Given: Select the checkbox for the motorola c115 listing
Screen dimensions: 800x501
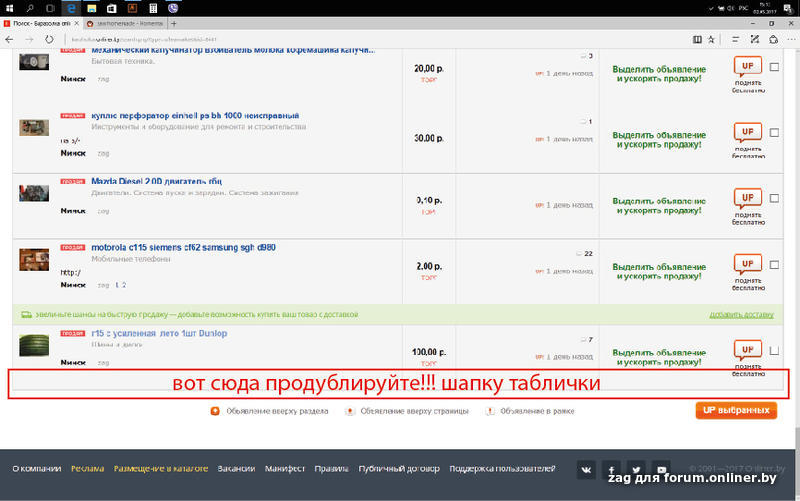Looking at the screenshot, I should point(775,265).
